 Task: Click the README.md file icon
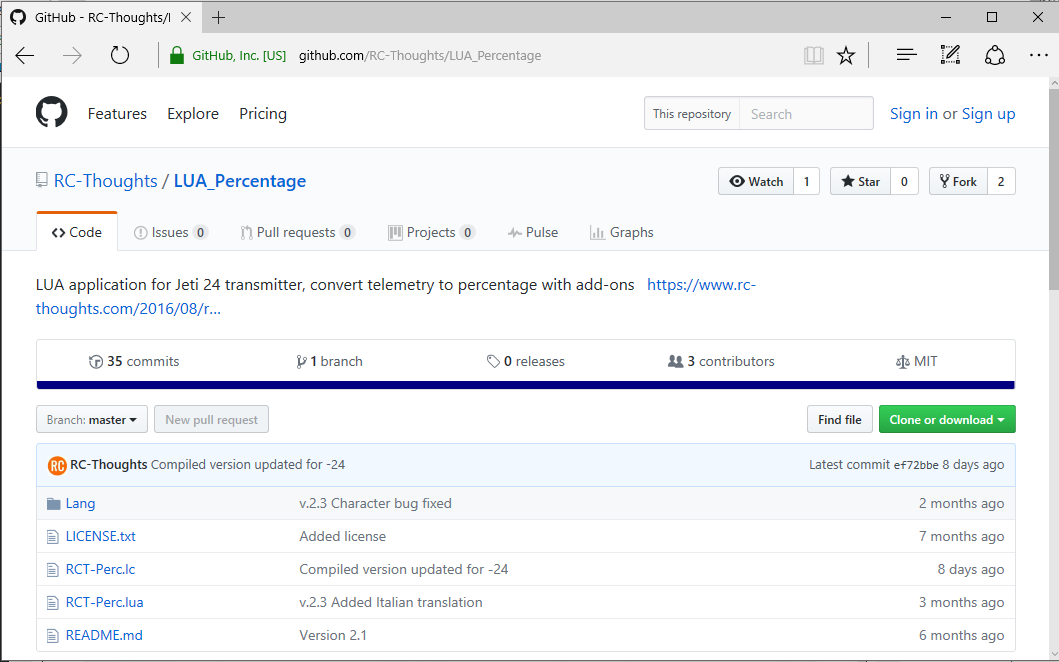tap(53, 636)
